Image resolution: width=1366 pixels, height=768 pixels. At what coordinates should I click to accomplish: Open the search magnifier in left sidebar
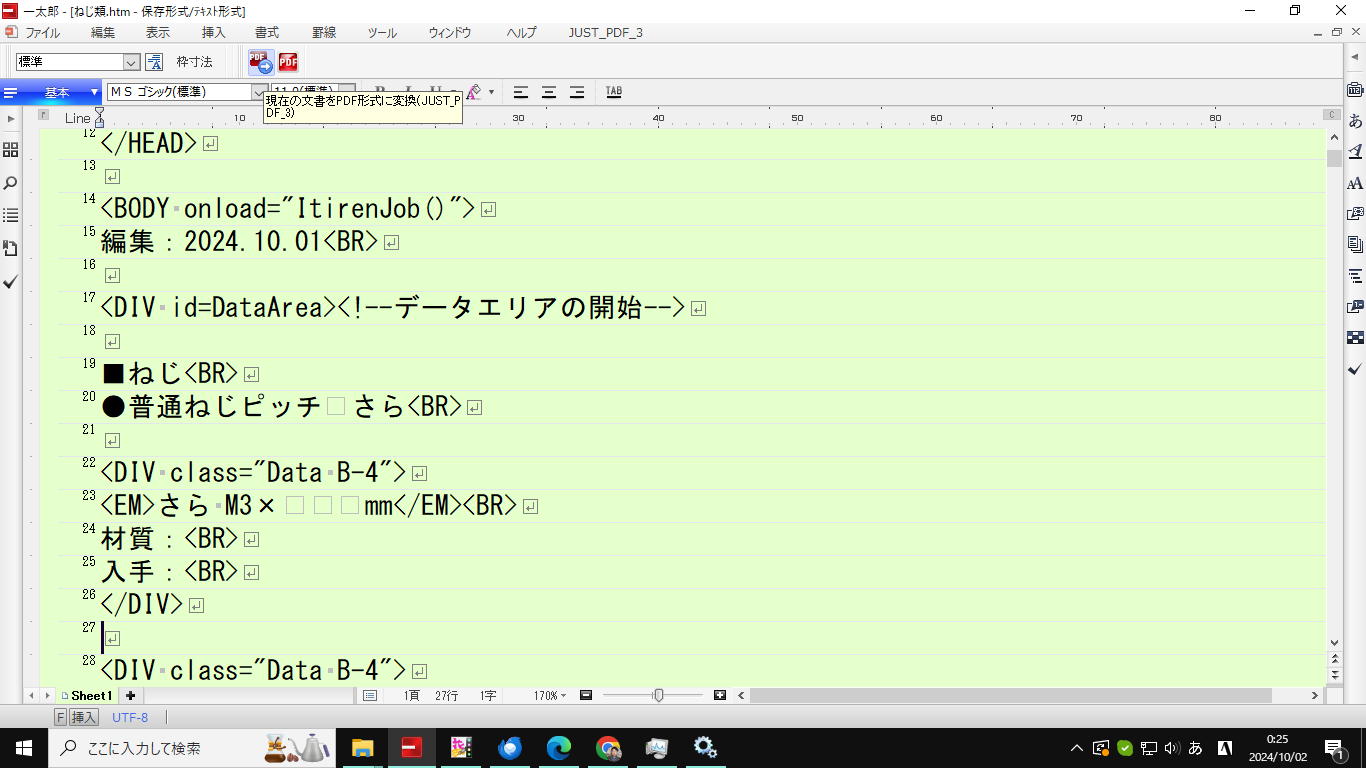[x=11, y=184]
